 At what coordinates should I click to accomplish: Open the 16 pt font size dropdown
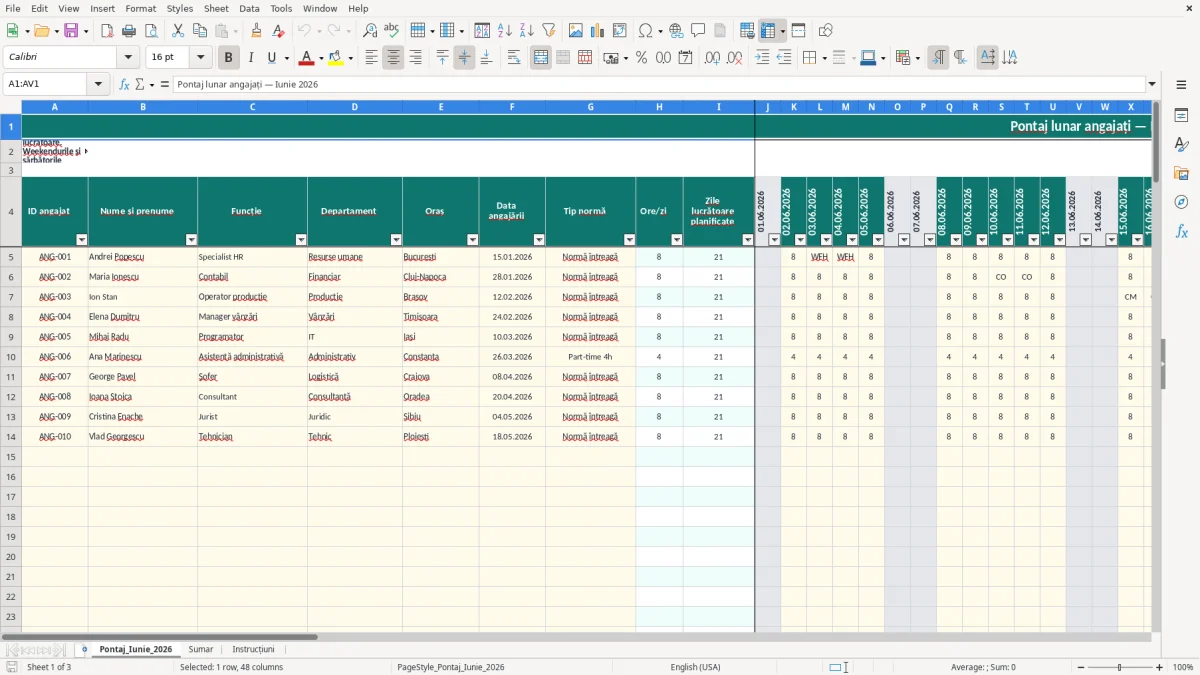coord(201,58)
